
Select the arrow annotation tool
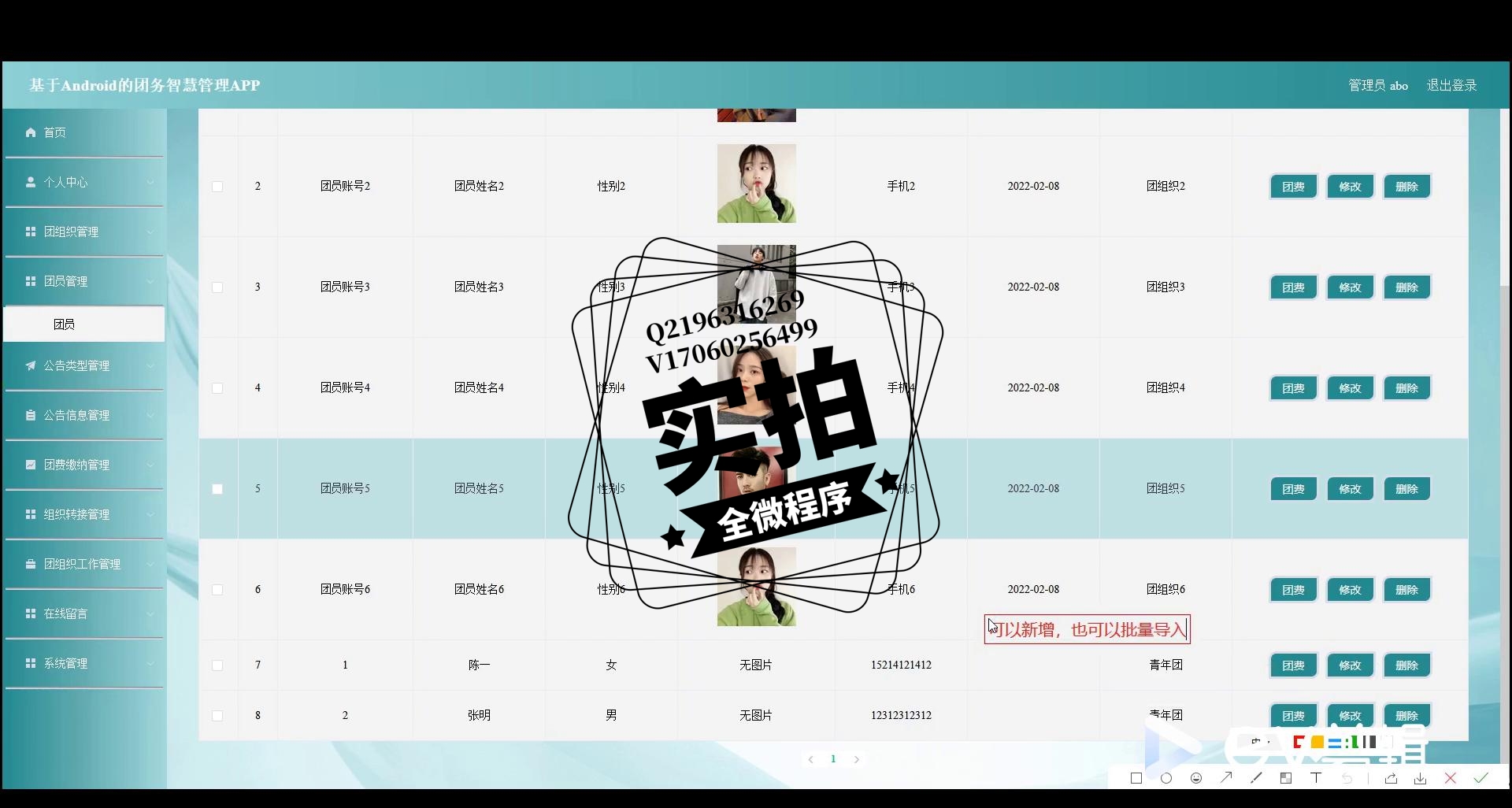1226,778
